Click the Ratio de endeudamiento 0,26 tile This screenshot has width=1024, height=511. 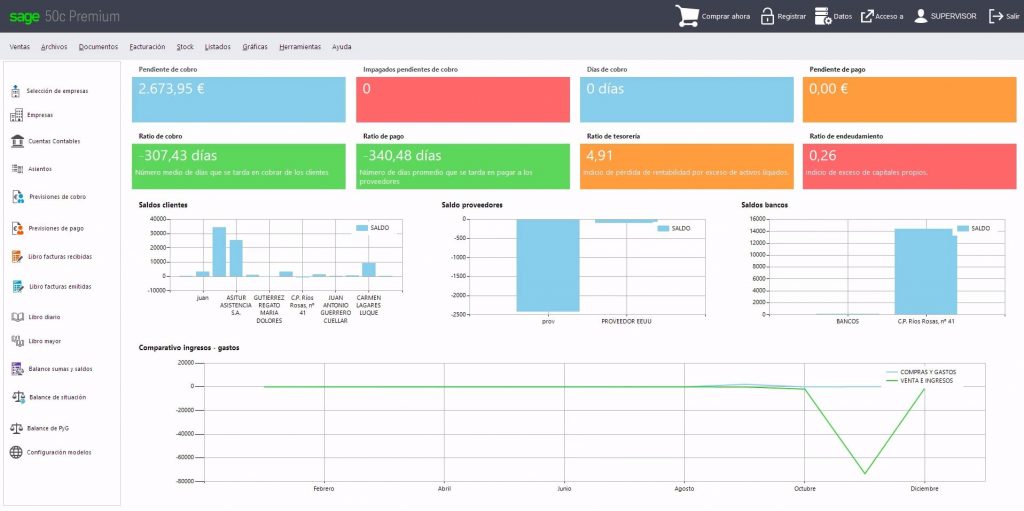coord(910,167)
